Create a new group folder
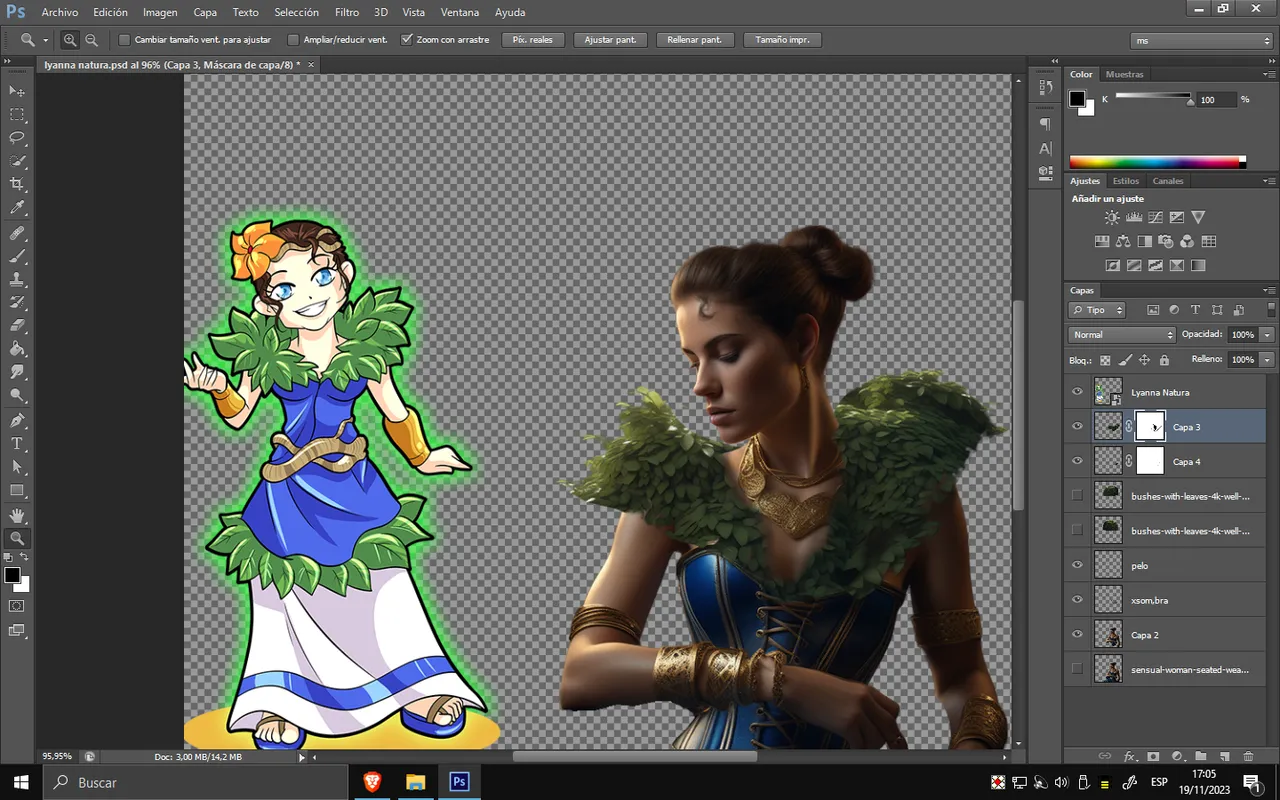 click(1200, 757)
